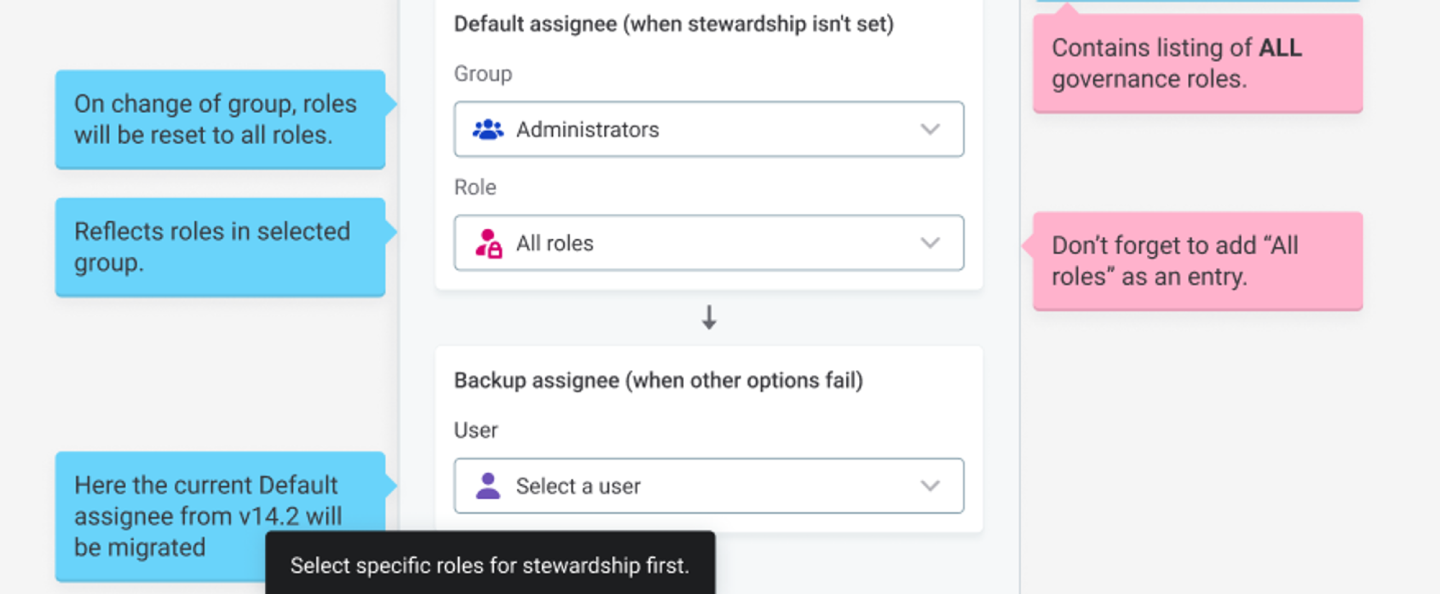Click the User field label
1440x594 pixels.
coord(476,430)
